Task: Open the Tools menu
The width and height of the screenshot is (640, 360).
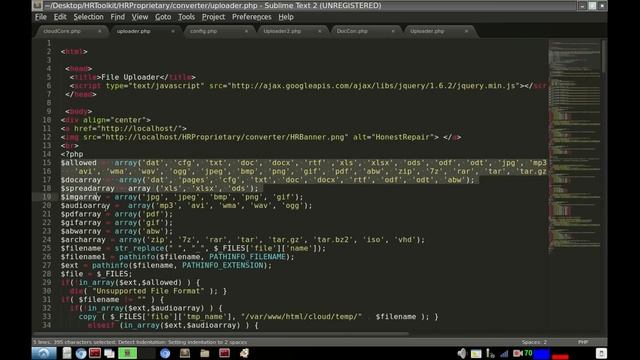Action: pos(186,17)
